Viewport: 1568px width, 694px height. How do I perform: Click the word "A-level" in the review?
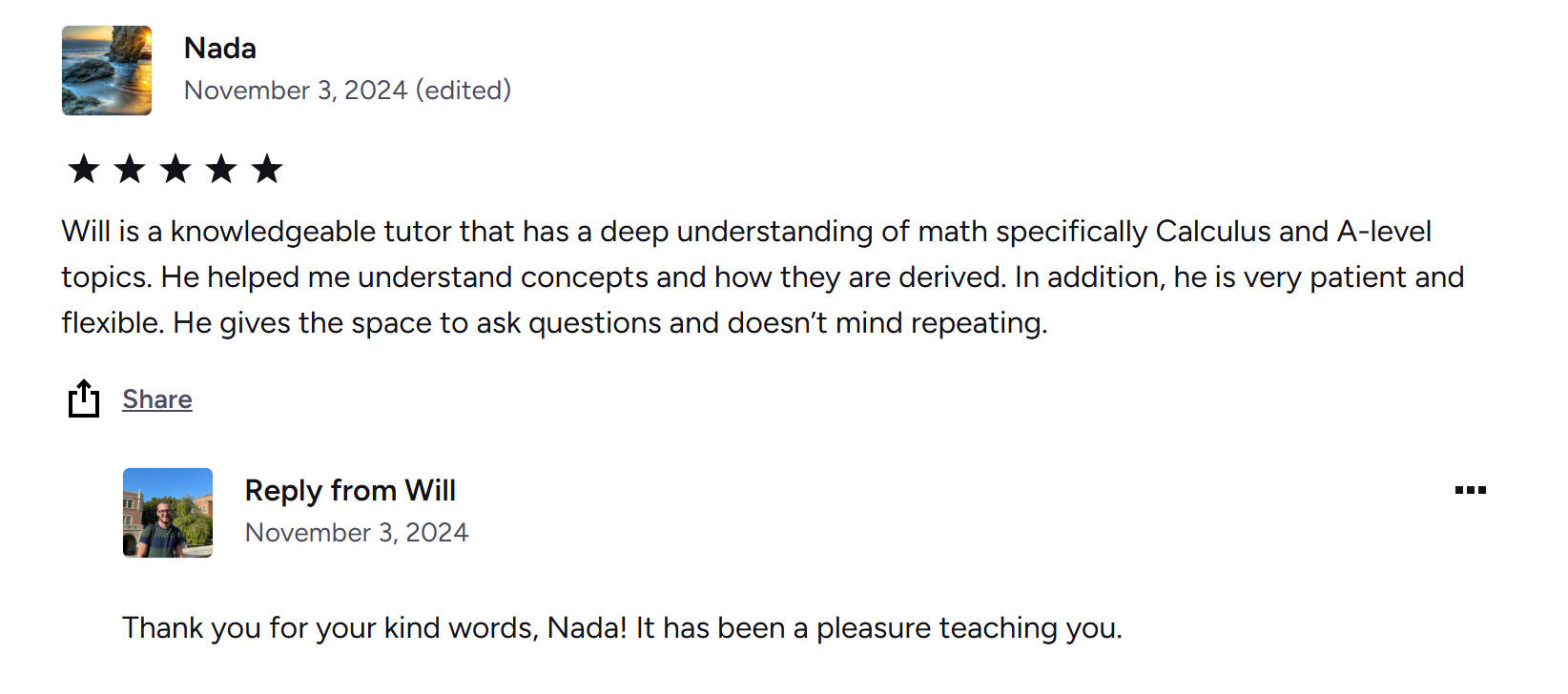1384,232
